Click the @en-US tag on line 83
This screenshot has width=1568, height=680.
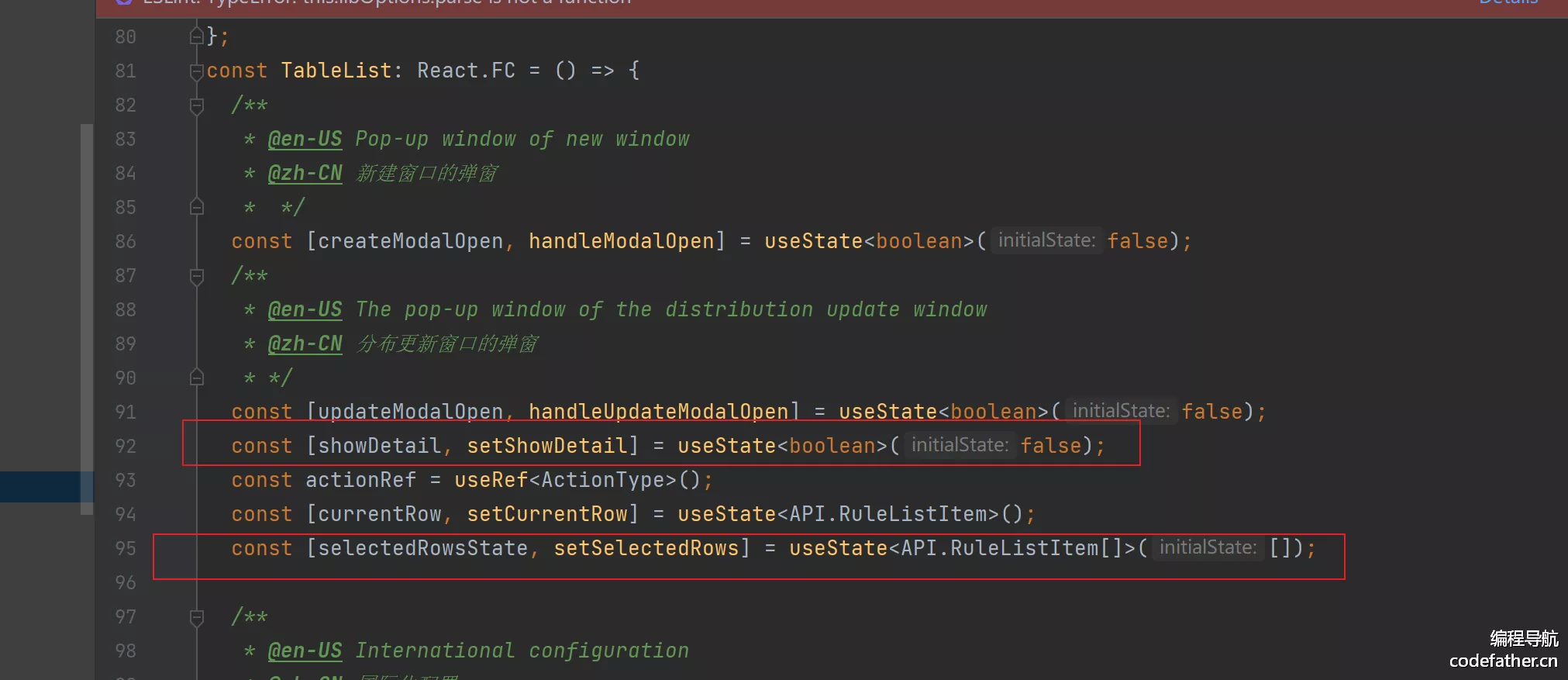point(305,139)
